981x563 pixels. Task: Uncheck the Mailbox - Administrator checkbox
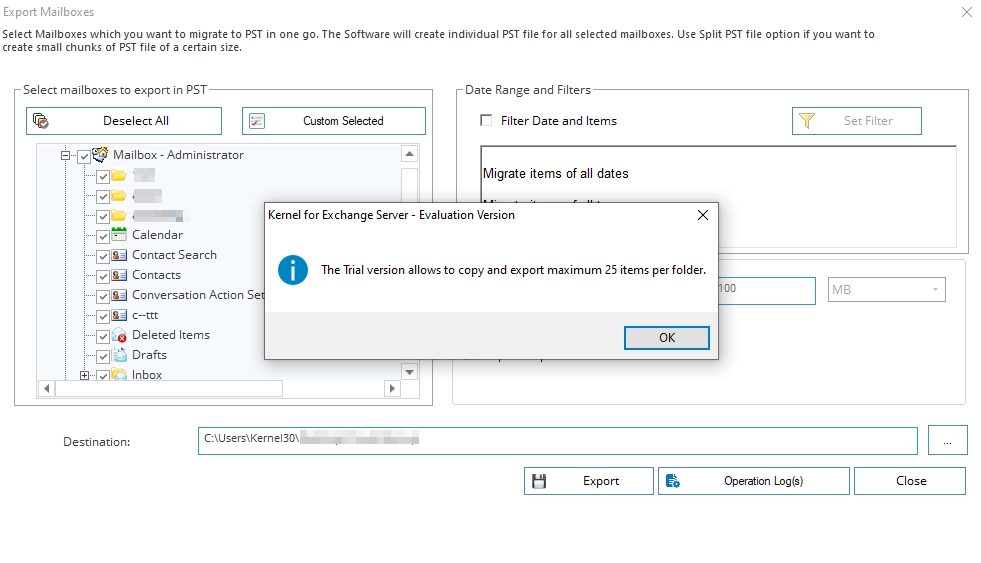pyautogui.click(x=84, y=156)
